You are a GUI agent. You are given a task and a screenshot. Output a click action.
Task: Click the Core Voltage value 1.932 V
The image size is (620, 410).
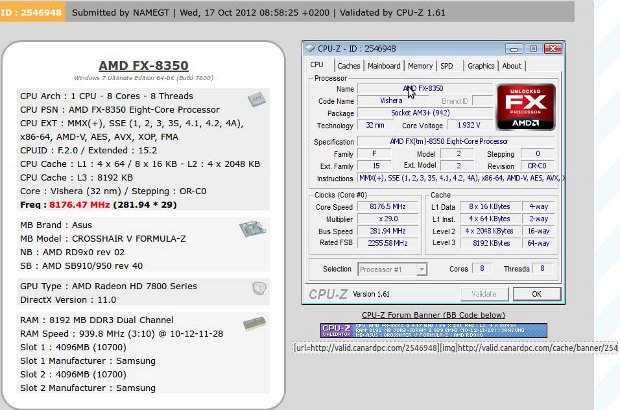[470, 125]
